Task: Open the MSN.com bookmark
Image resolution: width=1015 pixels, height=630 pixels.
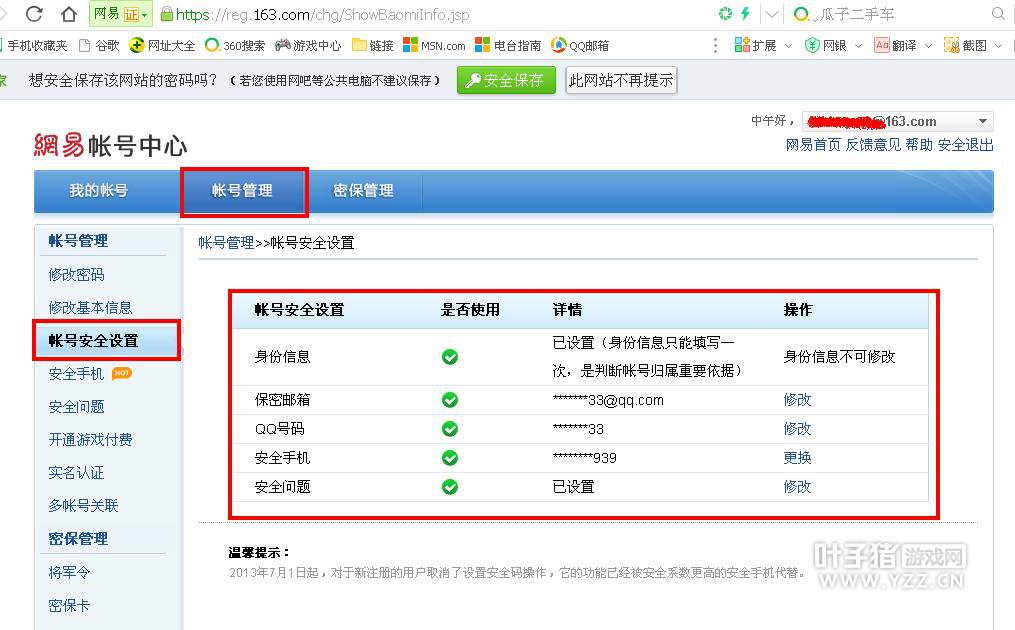Action: [434, 45]
